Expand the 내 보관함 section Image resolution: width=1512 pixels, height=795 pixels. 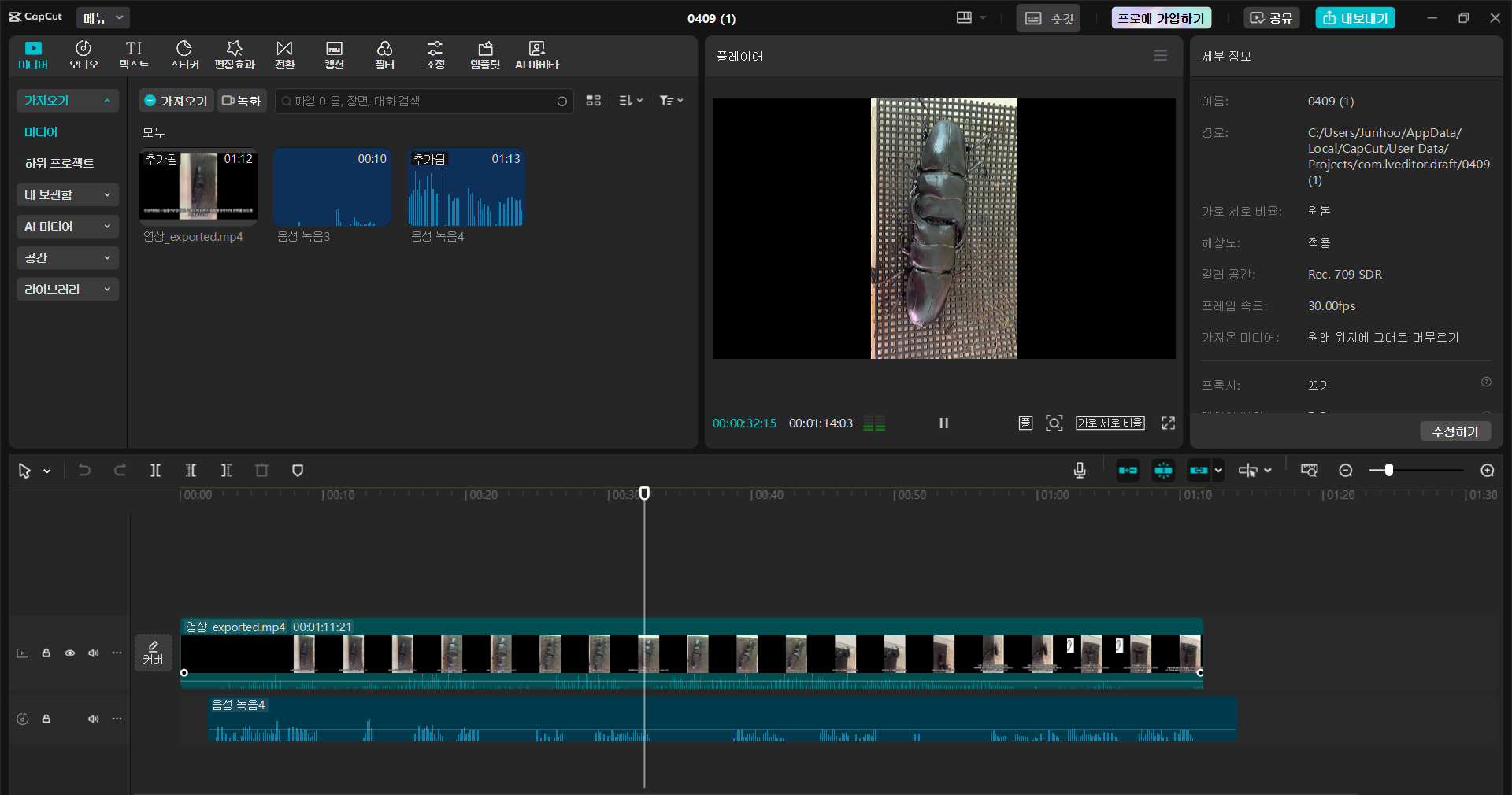67,194
